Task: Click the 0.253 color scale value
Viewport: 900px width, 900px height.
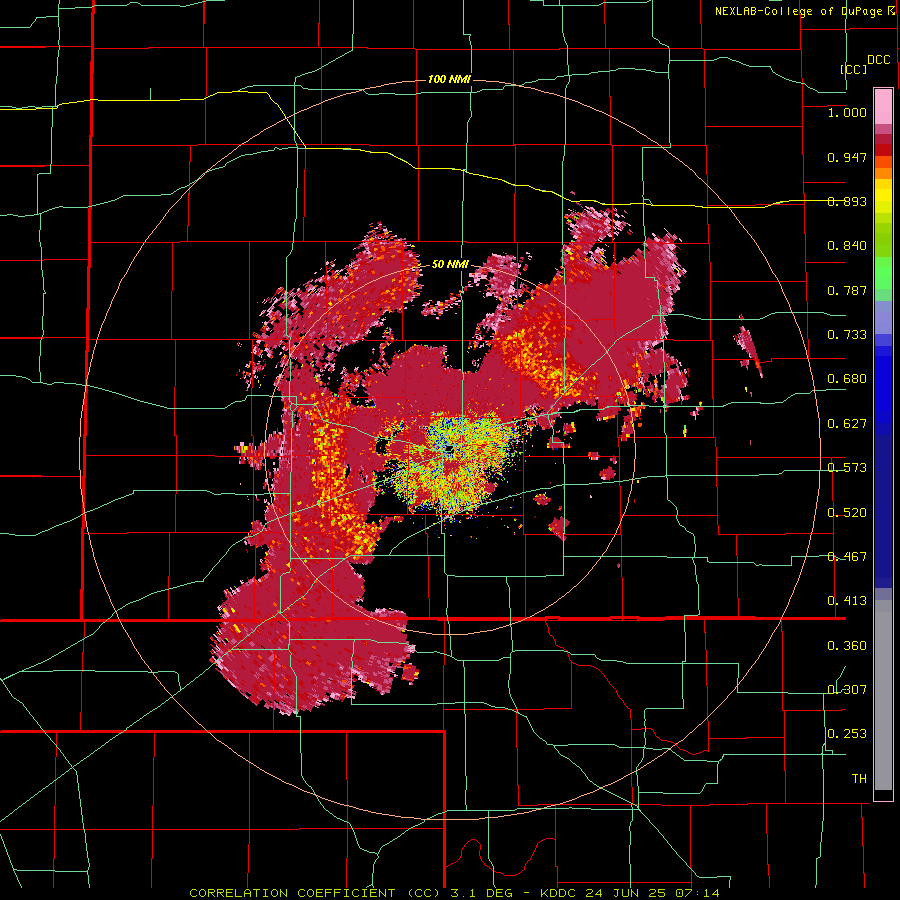Action: (x=847, y=734)
